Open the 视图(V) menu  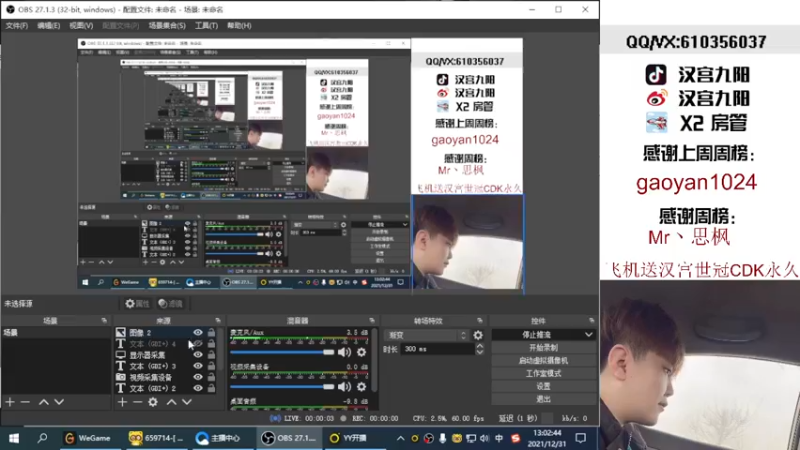pos(81,26)
